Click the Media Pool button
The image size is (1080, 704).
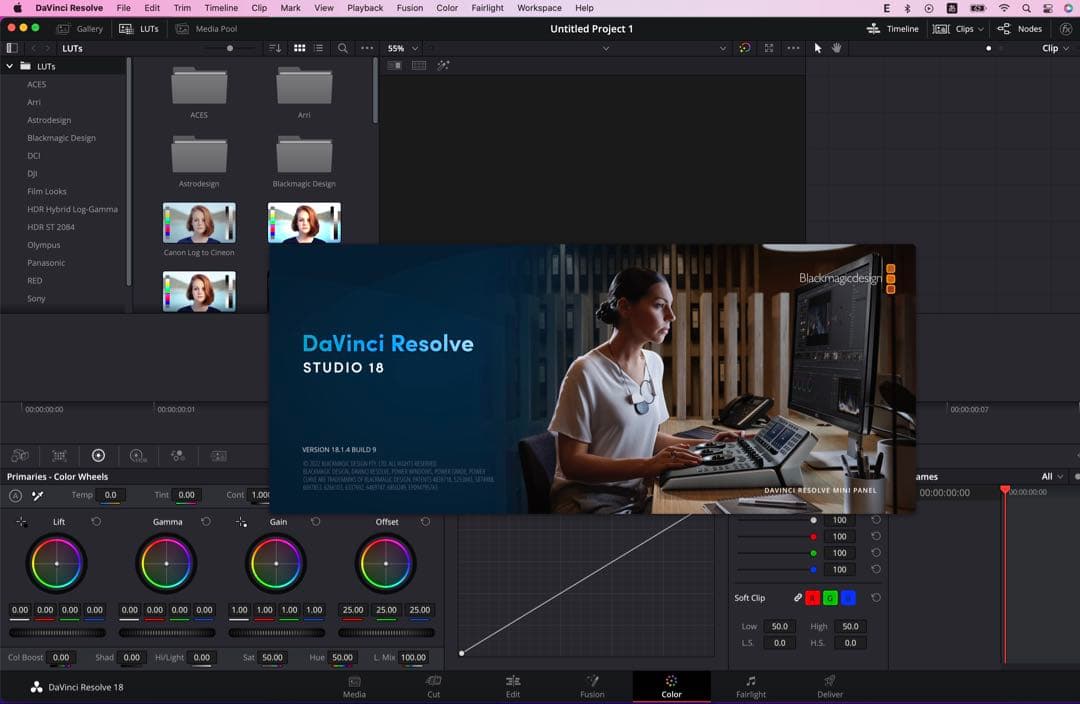(x=207, y=29)
